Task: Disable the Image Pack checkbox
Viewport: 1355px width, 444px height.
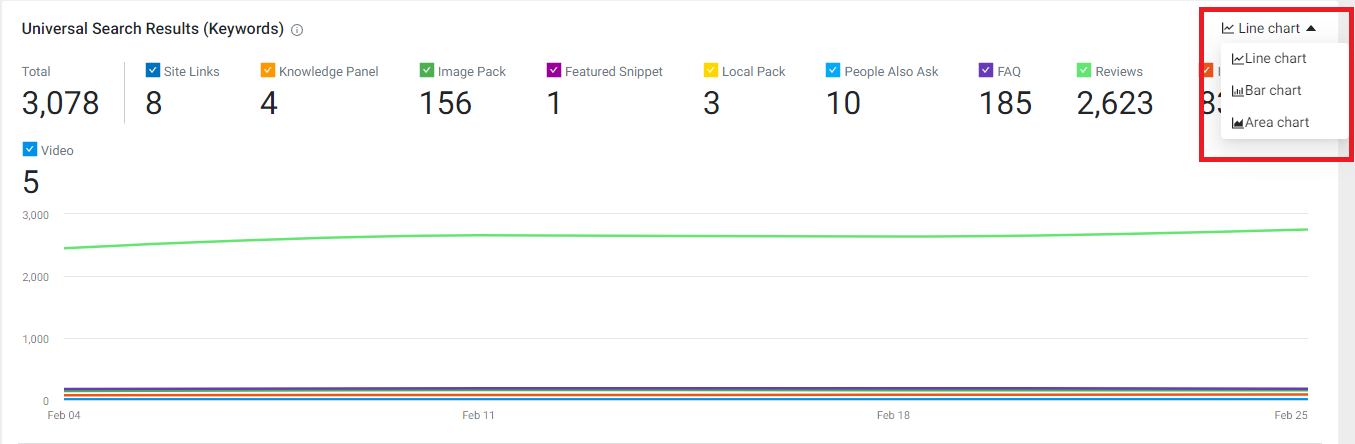Action: coord(426,70)
